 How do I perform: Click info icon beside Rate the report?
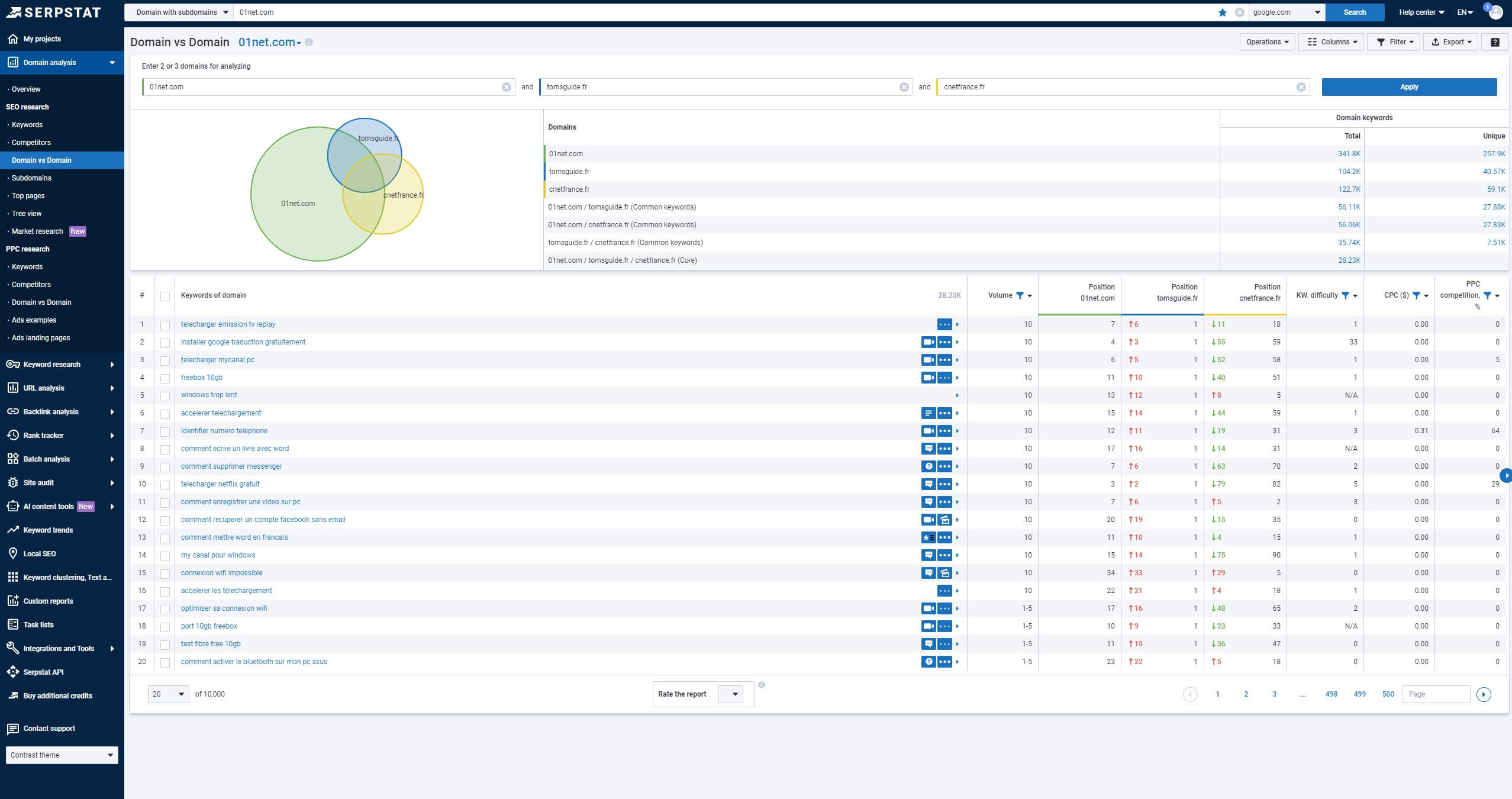click(762, 685)
